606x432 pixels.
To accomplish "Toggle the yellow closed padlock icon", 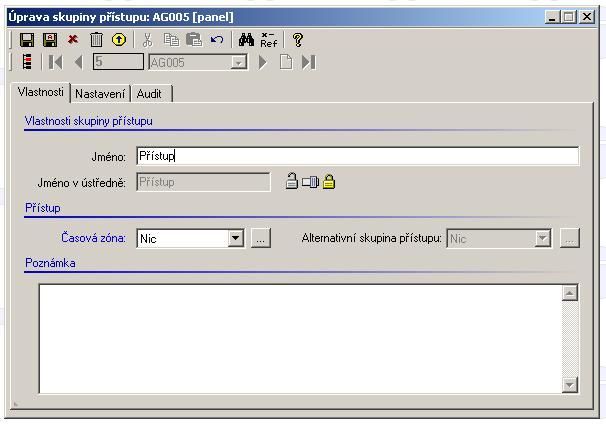I will coord(329,182).
